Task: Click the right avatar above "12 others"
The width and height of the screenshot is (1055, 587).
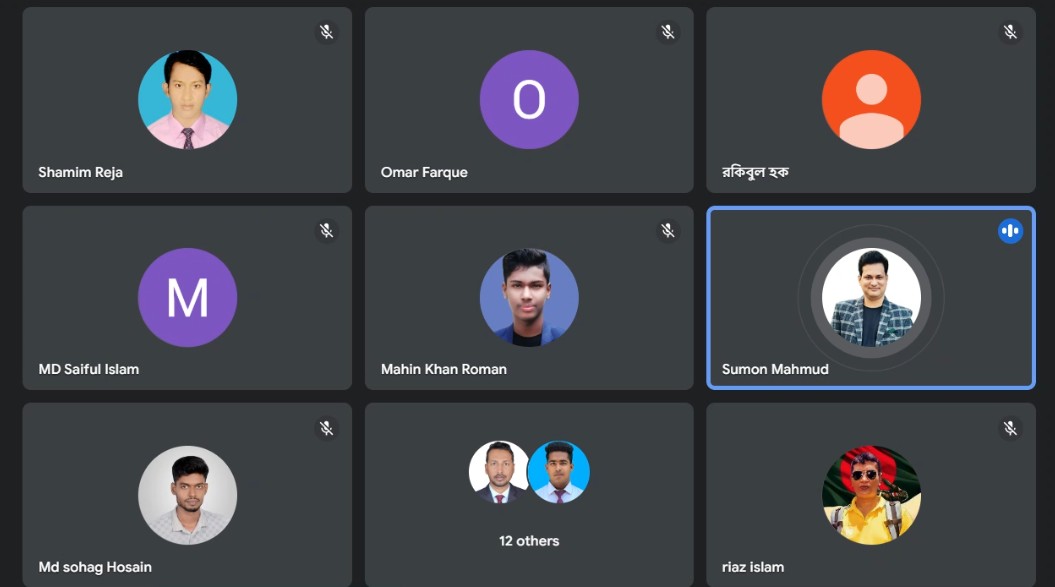Action: click(x=559, y=472)
